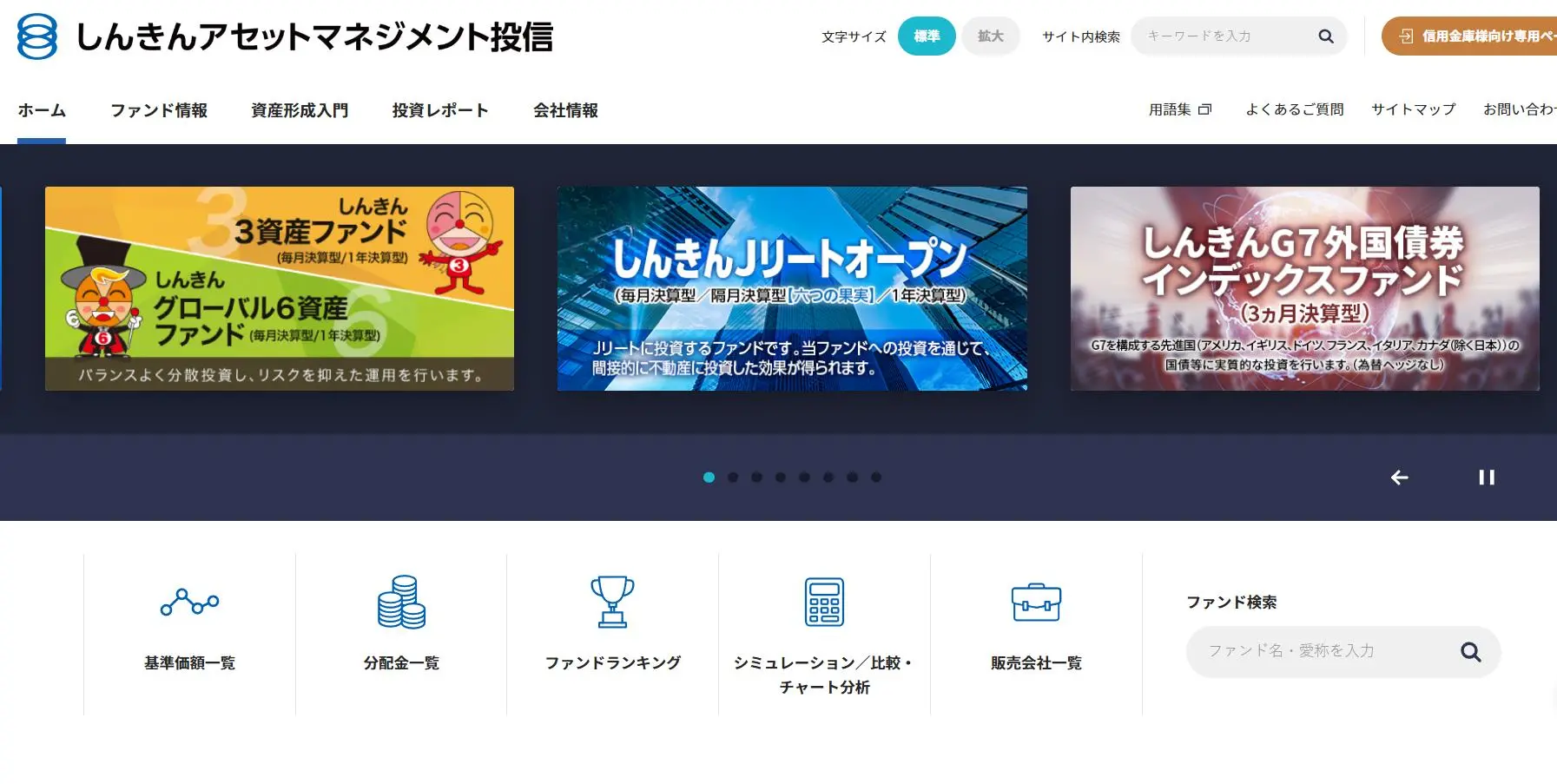1557x784 pixels.
Task: Click the 文字サイズ label
Action: pyautogui.click(x=854, y=36)
